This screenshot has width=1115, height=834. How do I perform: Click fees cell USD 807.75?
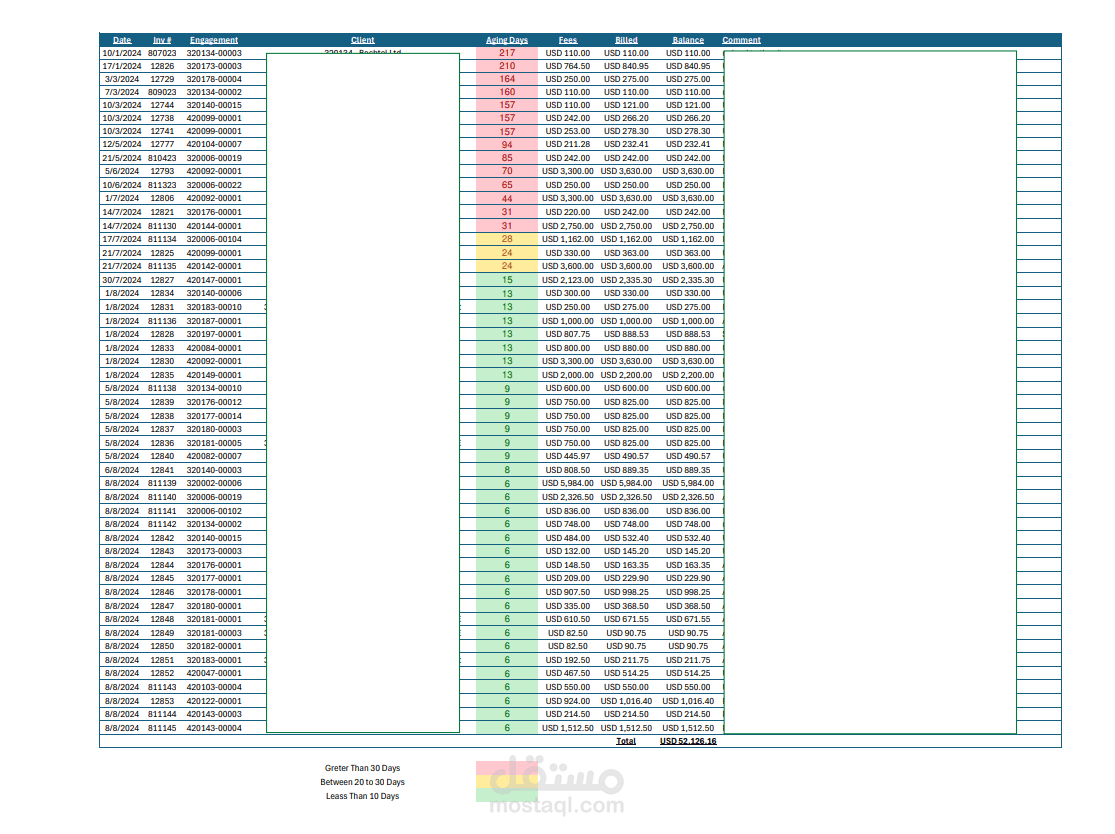[x=567, y=334]
